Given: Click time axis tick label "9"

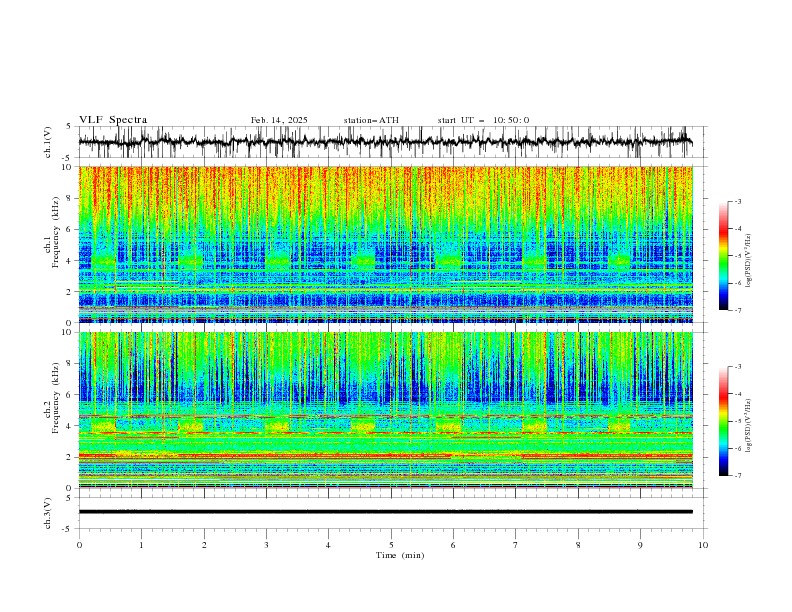Looking at the screenshot, I should pyautogui.click(x=640, y=545).
